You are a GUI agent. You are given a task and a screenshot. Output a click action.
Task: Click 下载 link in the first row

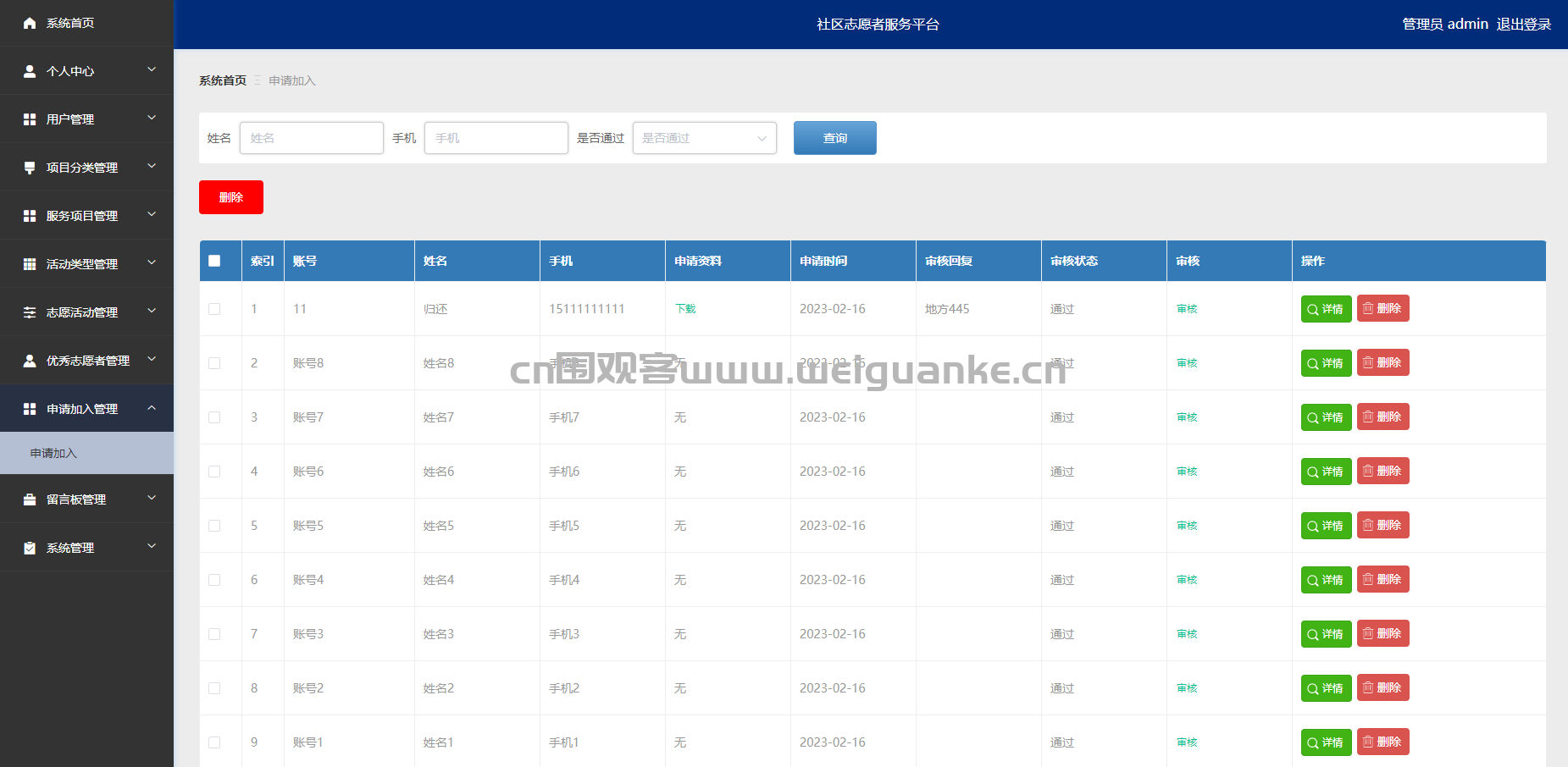click(684, 309)
